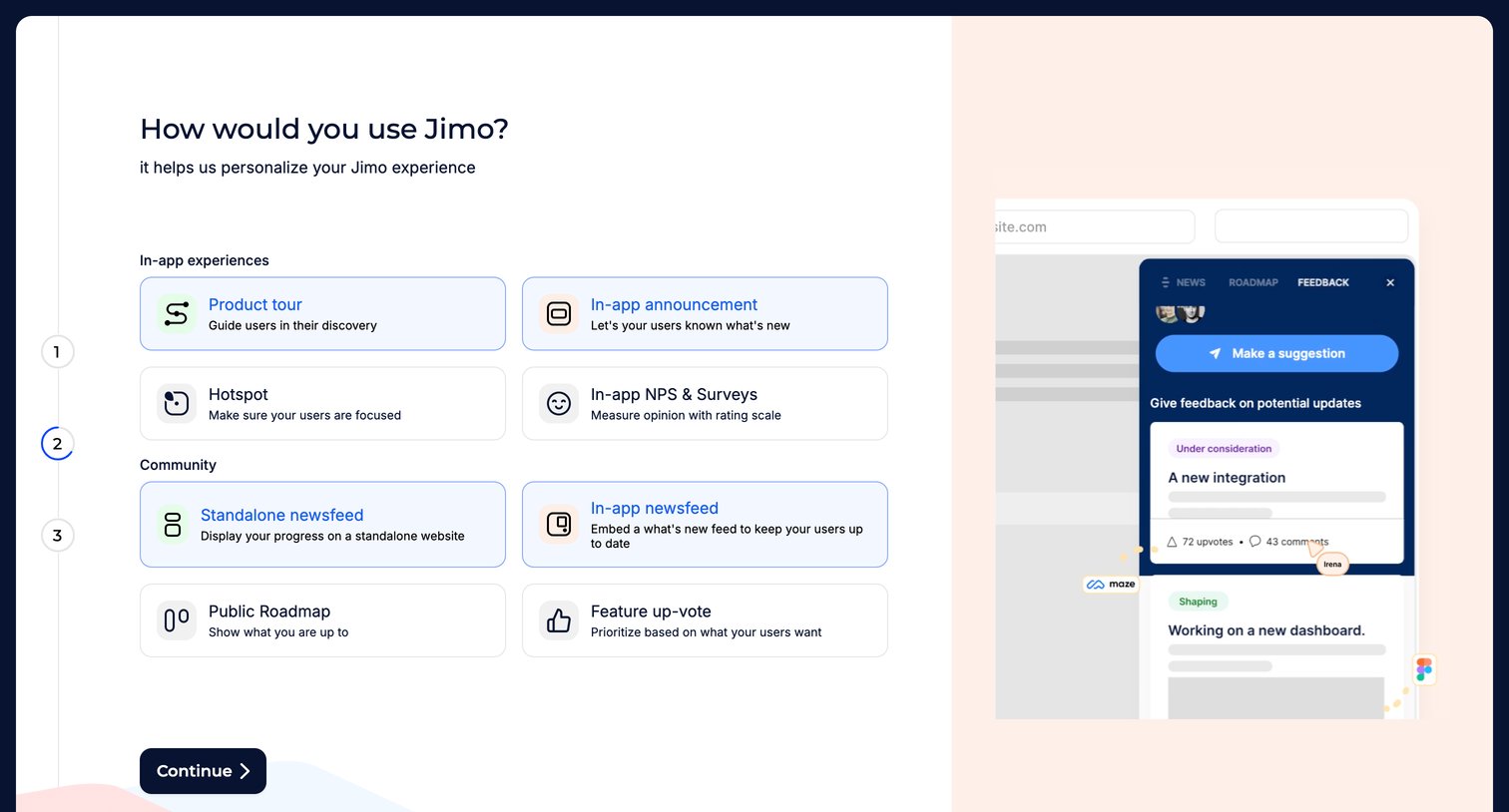Viewport: 1509px width, 812px height.
Task: Click the In-app newsfeed icon
Action: [x=559, y=525]
